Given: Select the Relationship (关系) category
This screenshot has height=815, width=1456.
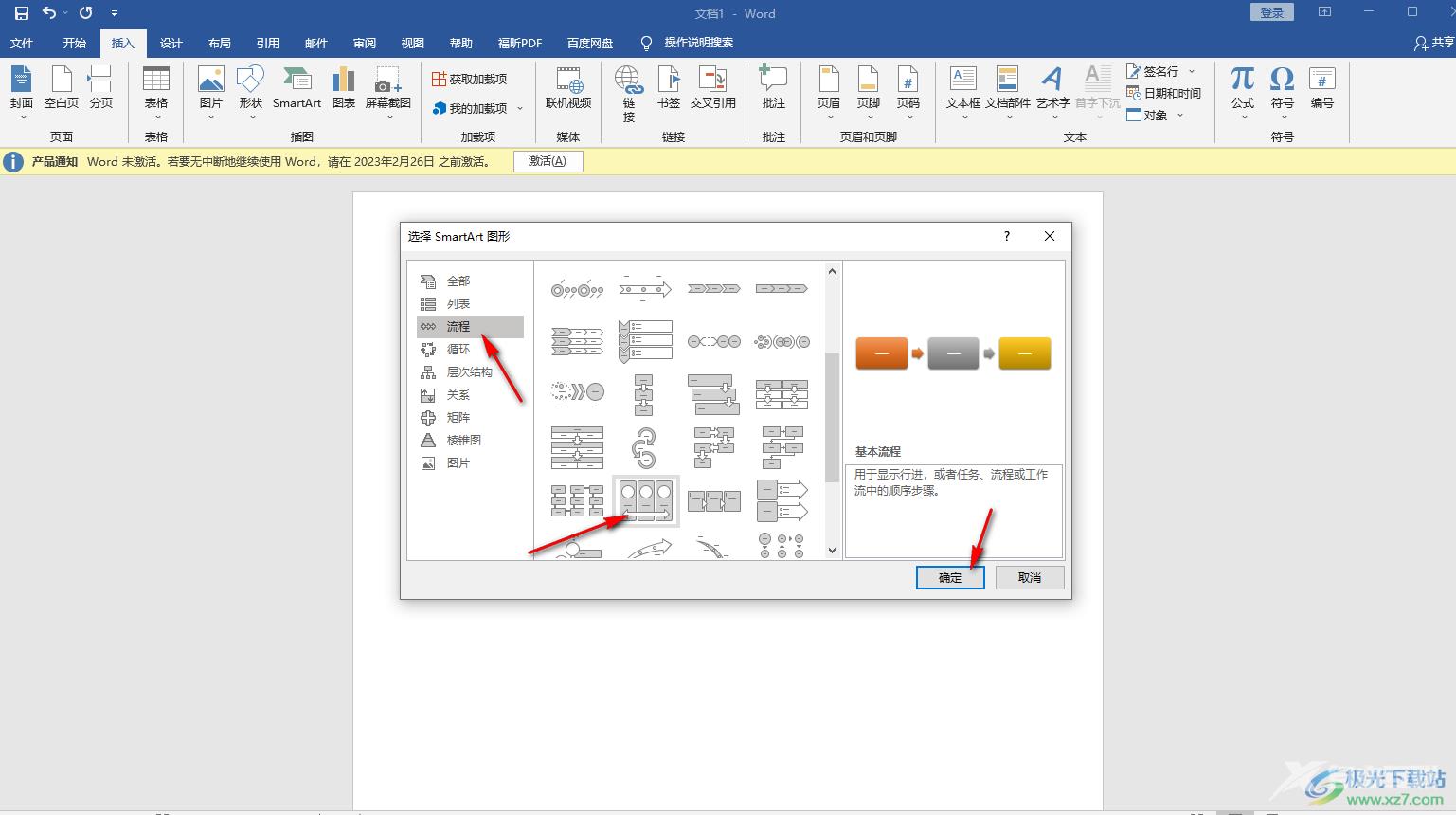Looking at the screenshot, I should [470, 394].
